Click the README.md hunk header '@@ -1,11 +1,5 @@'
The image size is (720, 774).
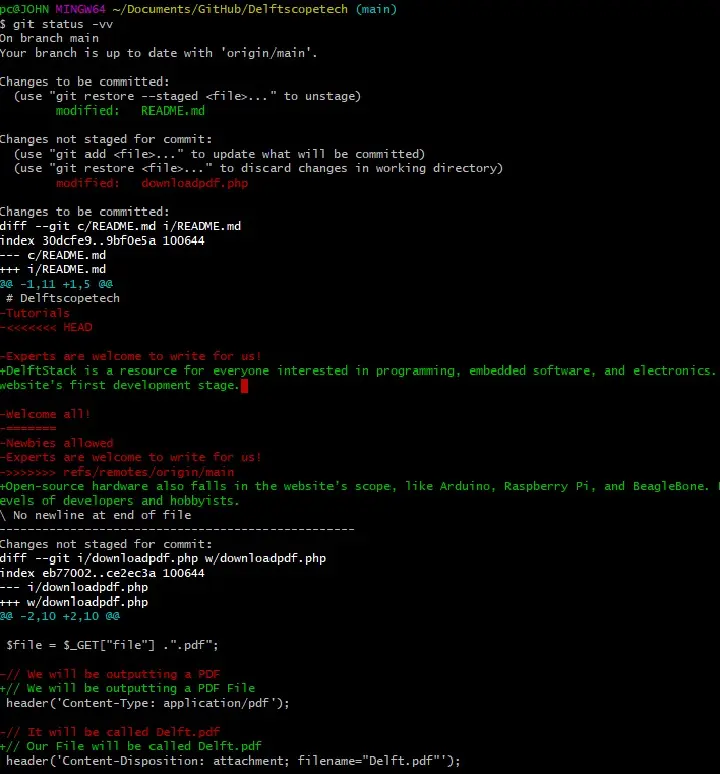pyautogui.click(x=56, y=284)
